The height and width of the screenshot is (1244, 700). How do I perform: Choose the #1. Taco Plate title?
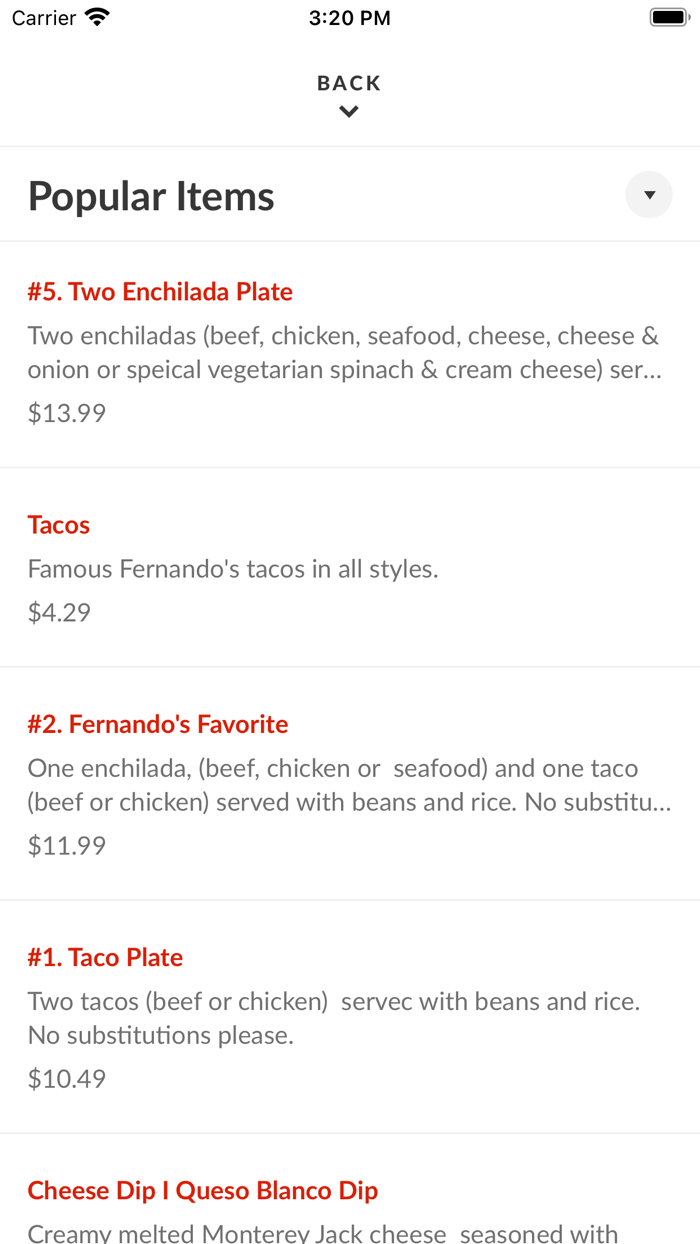point(105,957)
